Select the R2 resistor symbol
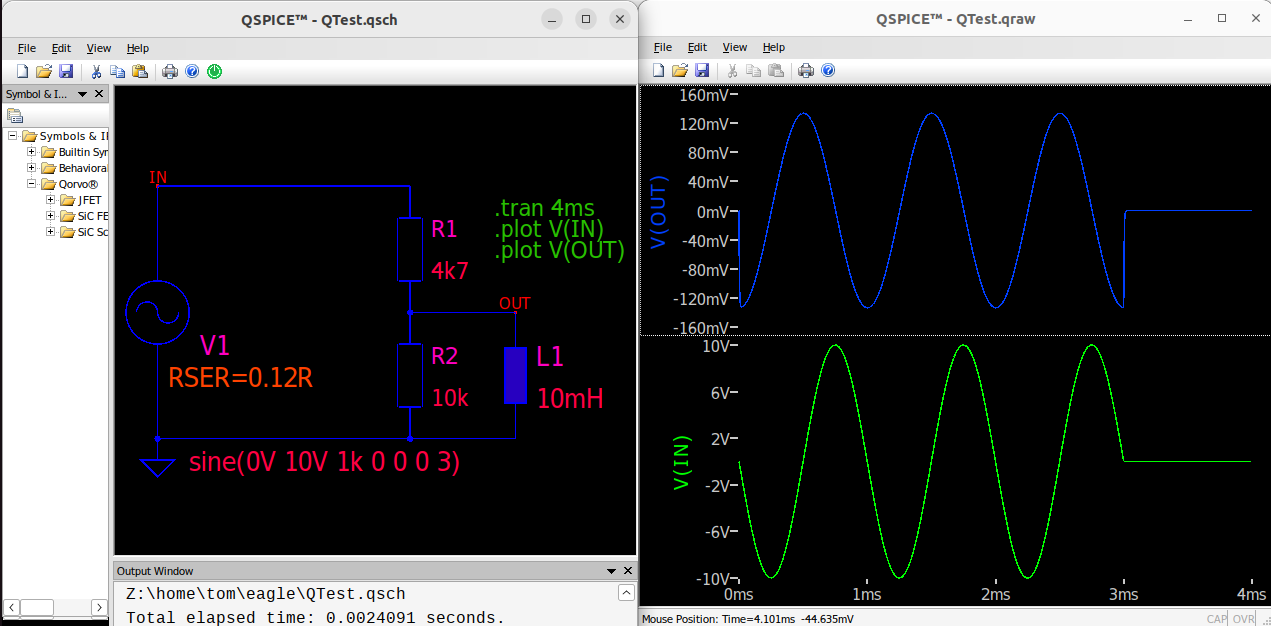1271x626 pixels. 410,375
